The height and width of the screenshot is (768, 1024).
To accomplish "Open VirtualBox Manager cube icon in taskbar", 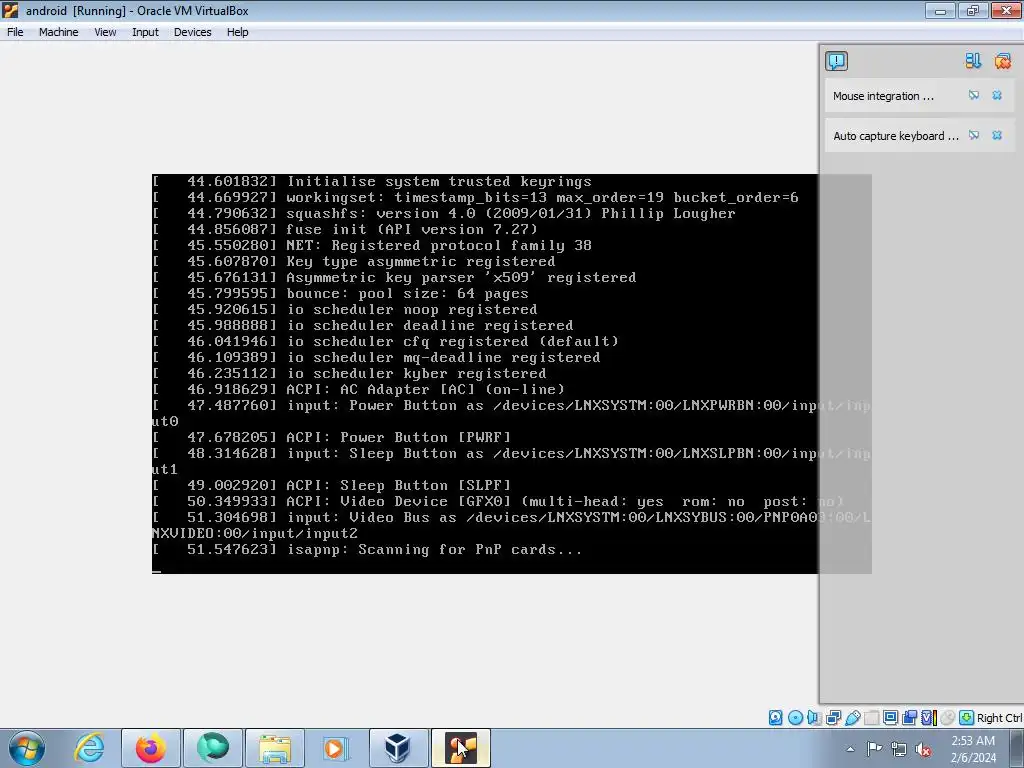I will point(398,748).
